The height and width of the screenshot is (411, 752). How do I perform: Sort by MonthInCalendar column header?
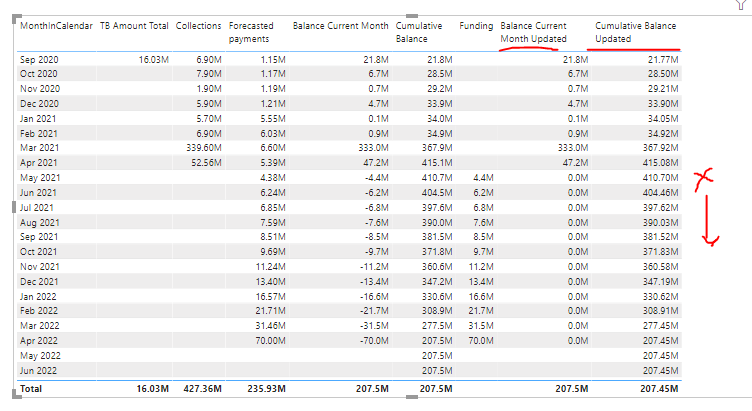coord(56,26)
